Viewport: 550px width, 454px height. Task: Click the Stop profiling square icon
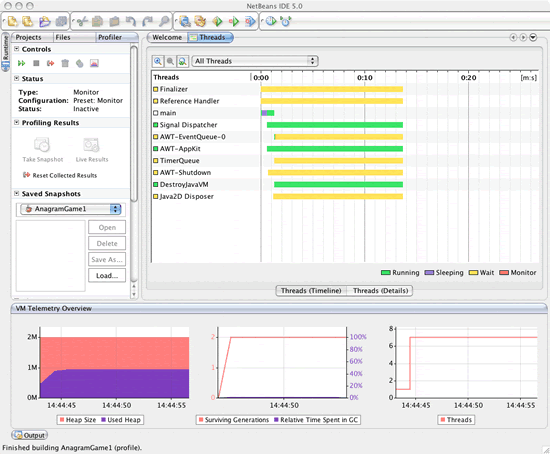(x=36, y=63)
